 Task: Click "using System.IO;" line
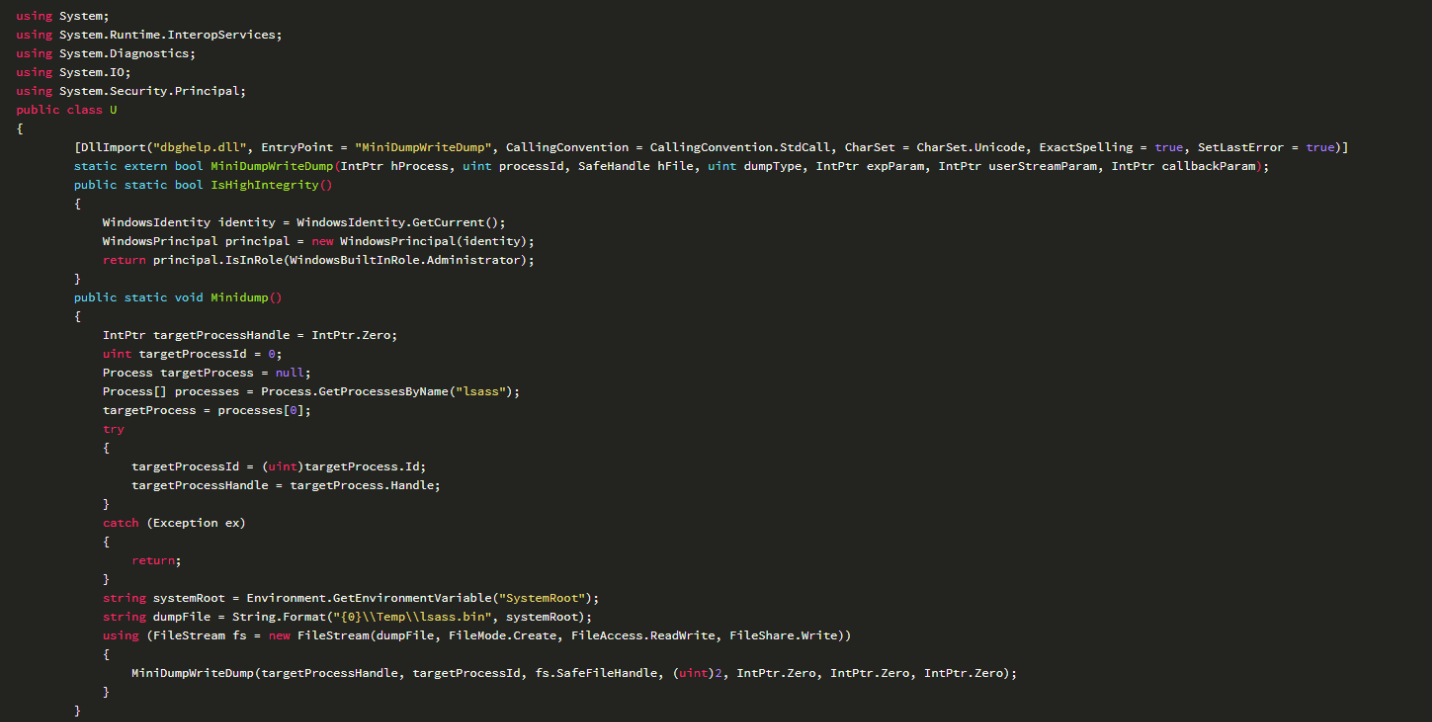pyautogui.click(x=74, y=72)
